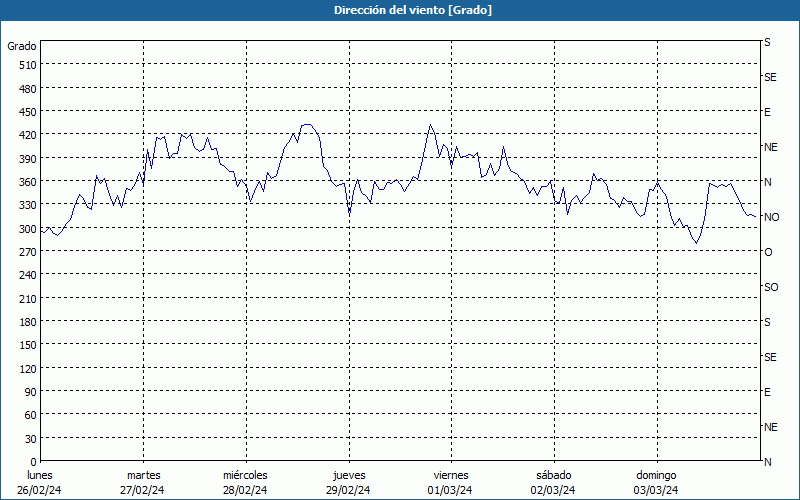Select the "SE" compass label near the 480 gridline
The image size is (800, 500).
click(x=770, y=78)
